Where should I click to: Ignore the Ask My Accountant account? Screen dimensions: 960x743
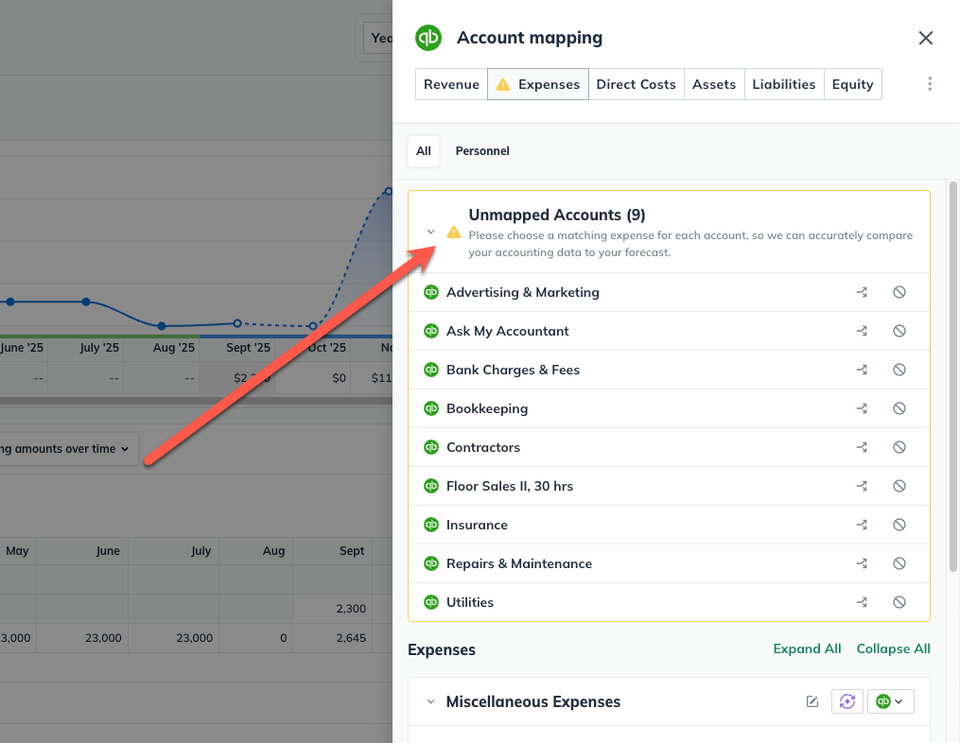click(x=899, y=331)
